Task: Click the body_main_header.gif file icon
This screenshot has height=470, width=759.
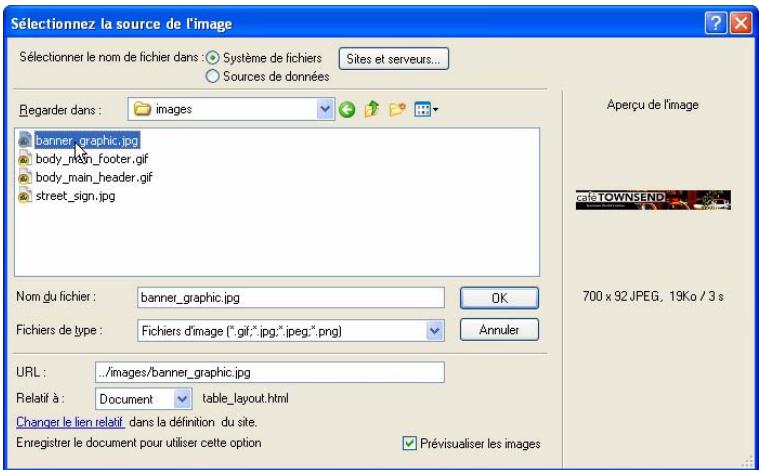Action: pyautogui.click(x=25, y=177)
